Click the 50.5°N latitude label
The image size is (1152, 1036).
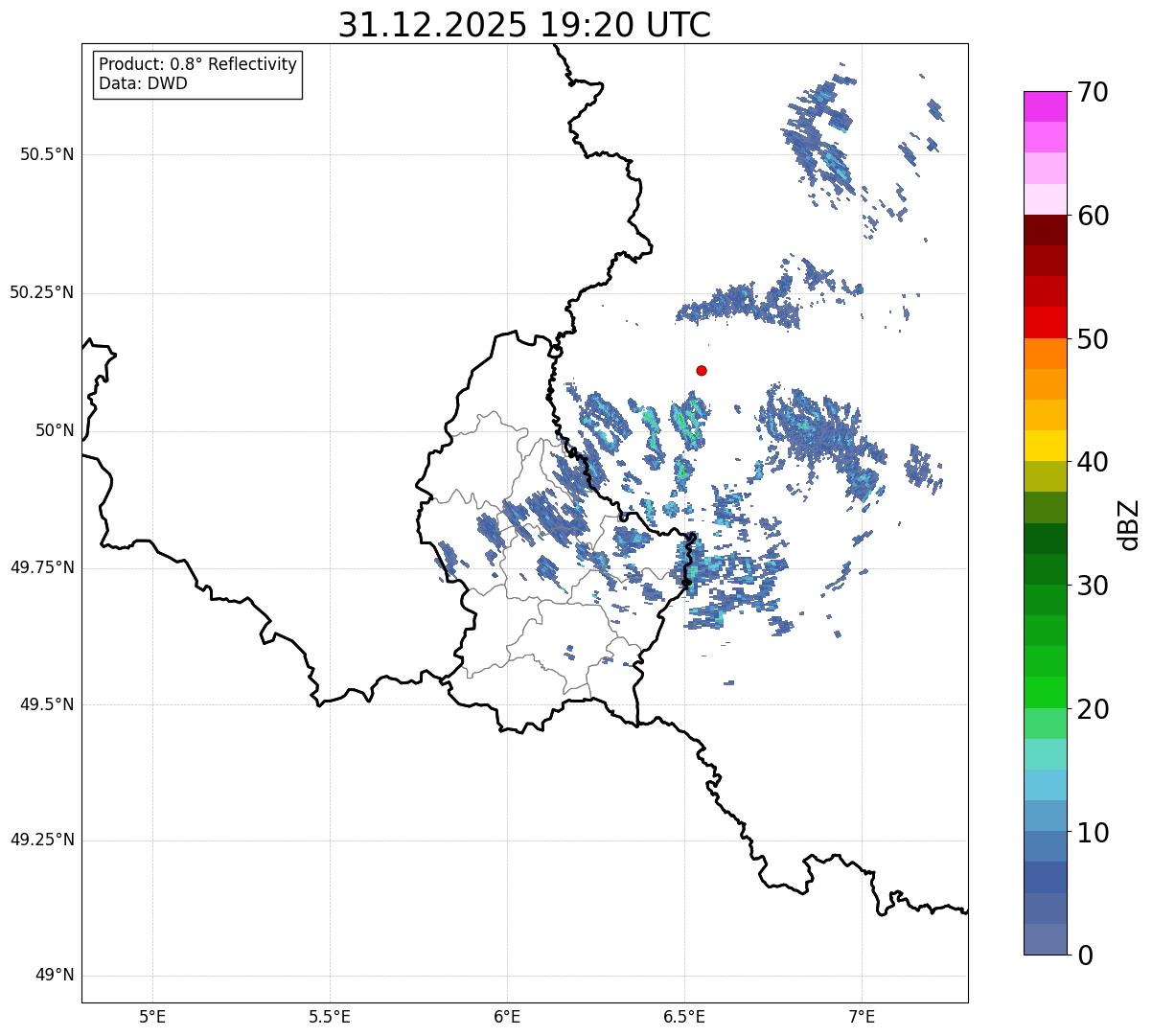pyautogui.click(x=47, y=154)
